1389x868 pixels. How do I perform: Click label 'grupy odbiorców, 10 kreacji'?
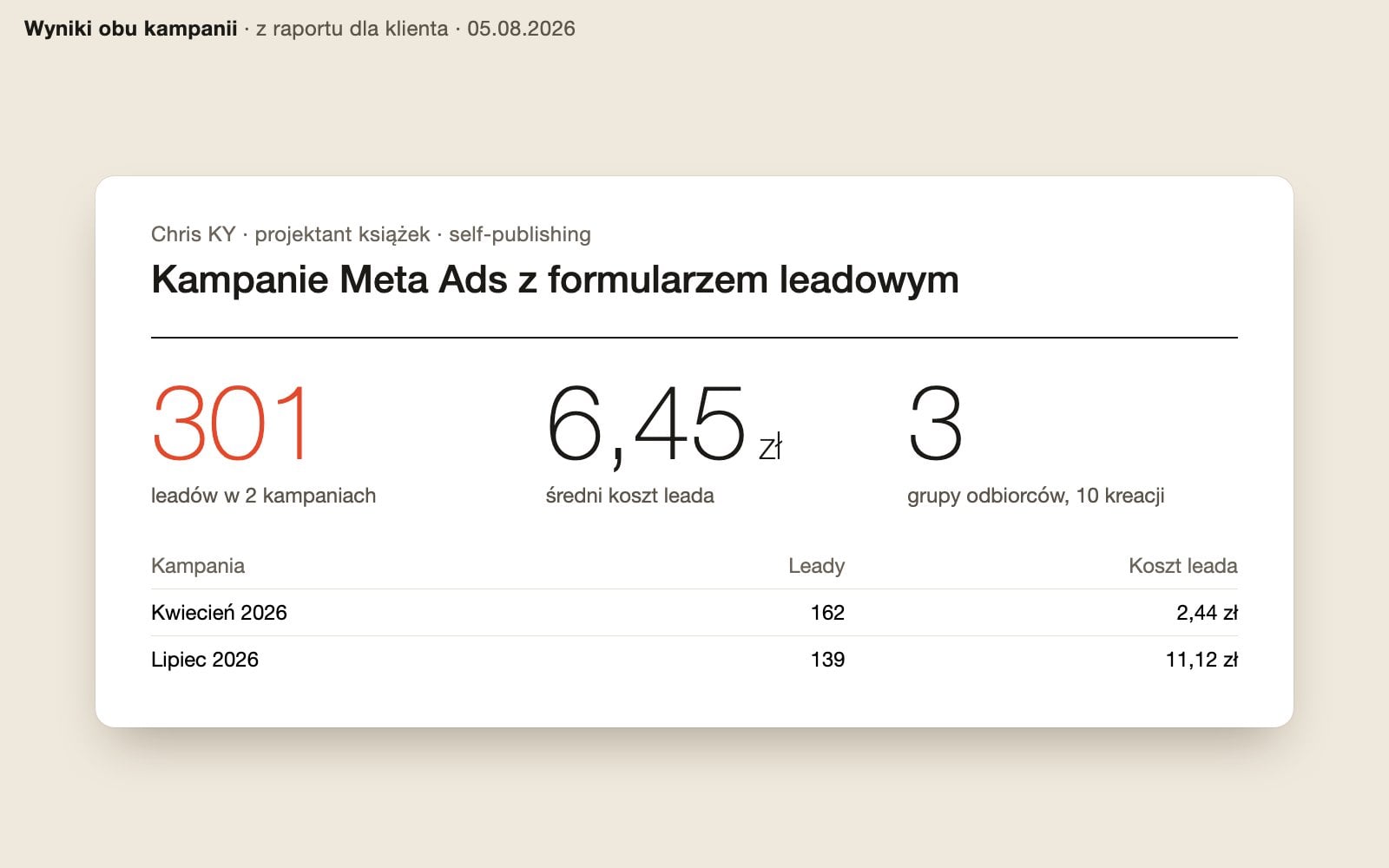[x=1036, y=496]
